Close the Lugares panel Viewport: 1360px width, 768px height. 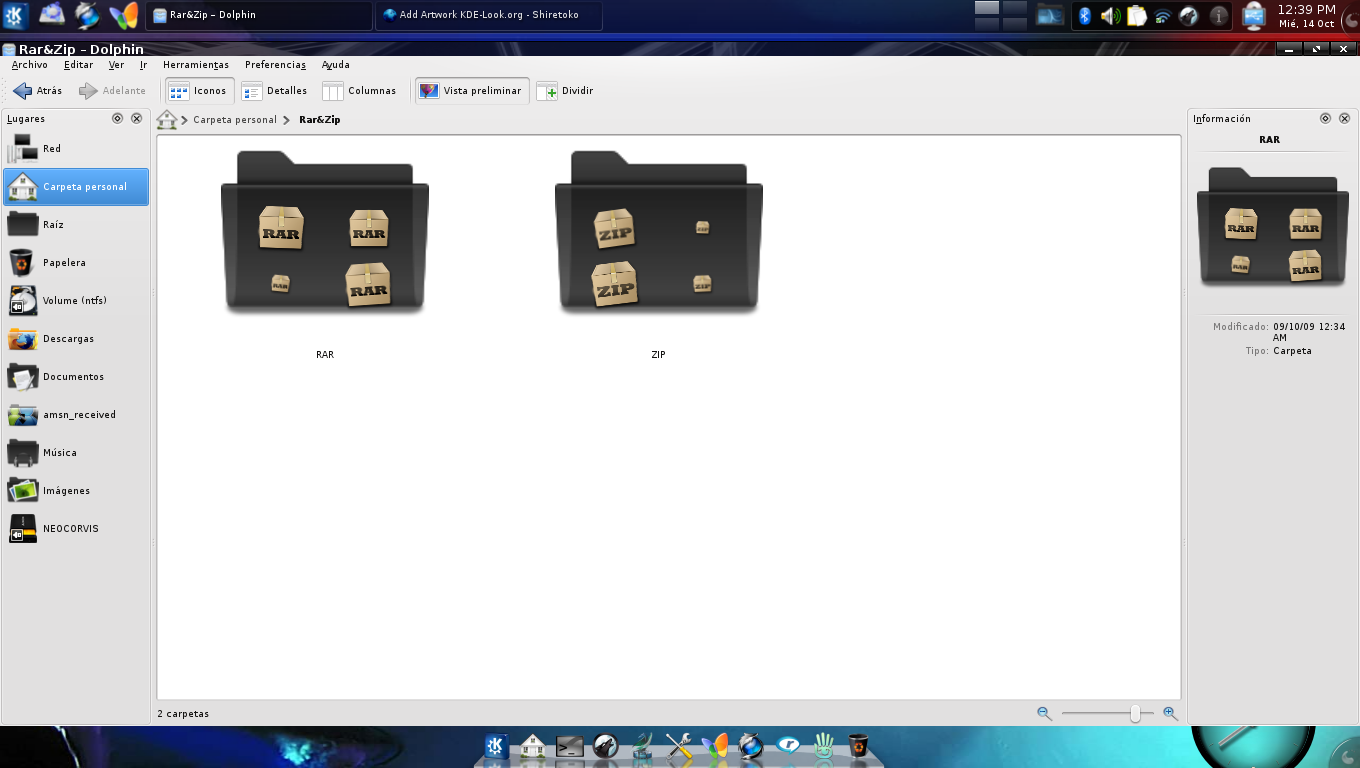click(137, 118)
